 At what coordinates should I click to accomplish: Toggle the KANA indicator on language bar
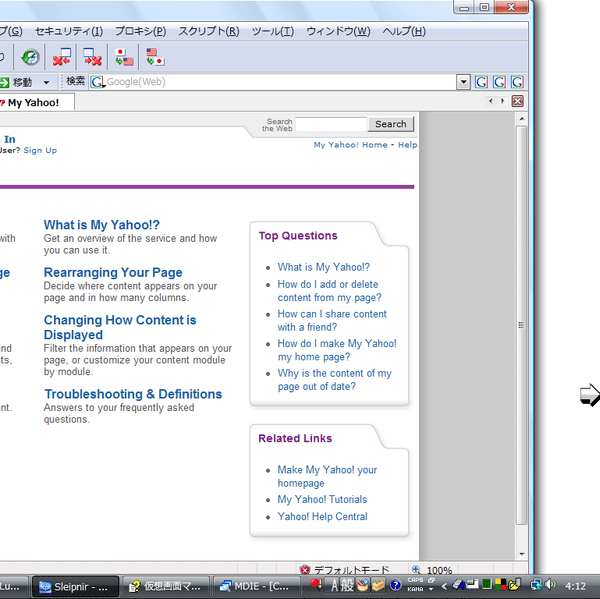[415, 589]
